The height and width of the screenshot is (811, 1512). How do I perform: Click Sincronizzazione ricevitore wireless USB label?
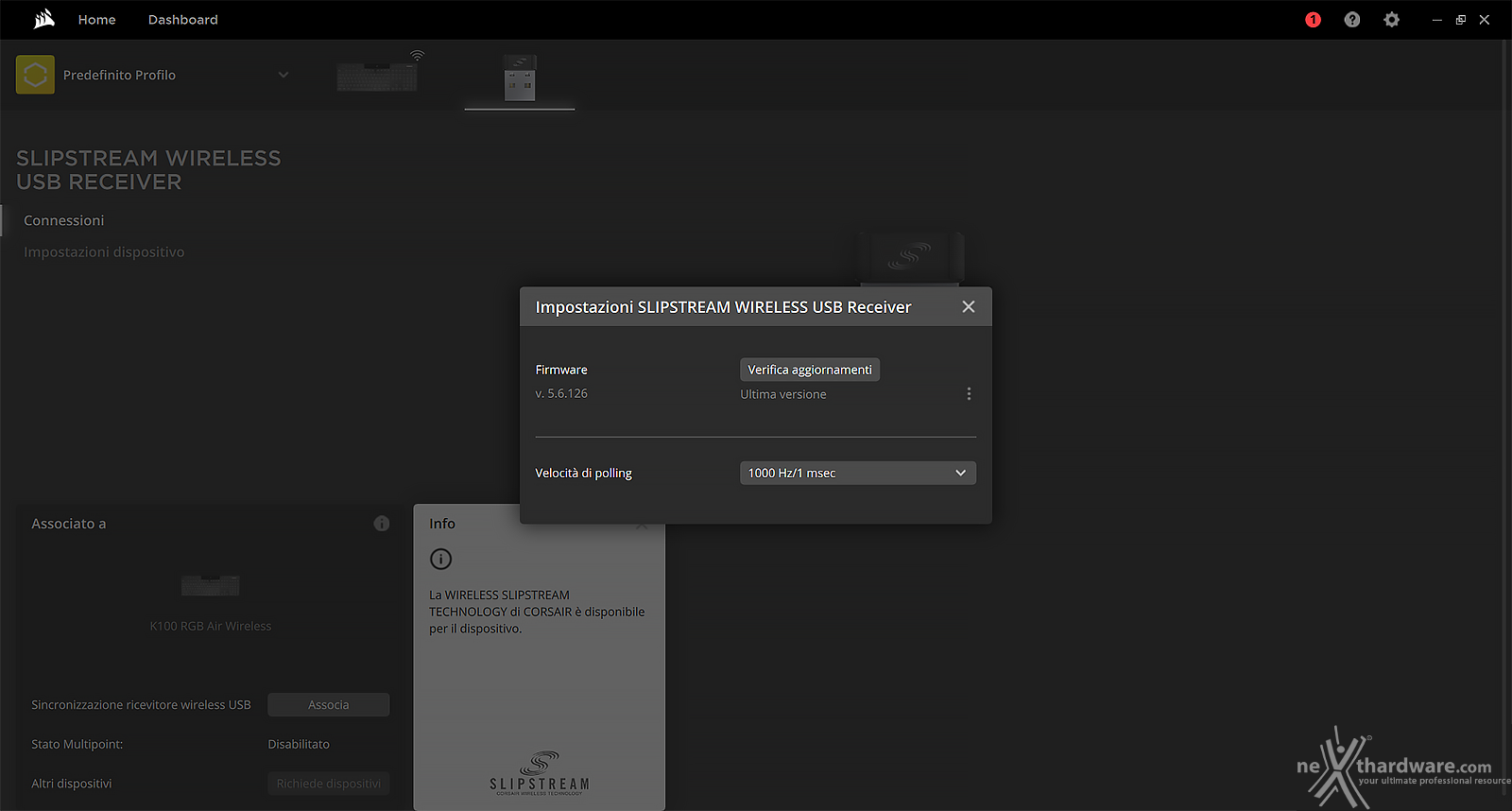click(142, 705)
